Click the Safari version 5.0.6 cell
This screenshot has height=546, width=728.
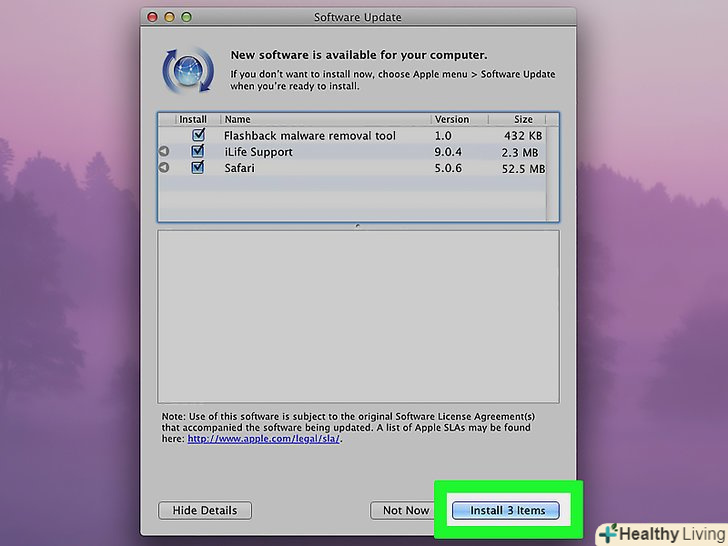pos(448,168)
